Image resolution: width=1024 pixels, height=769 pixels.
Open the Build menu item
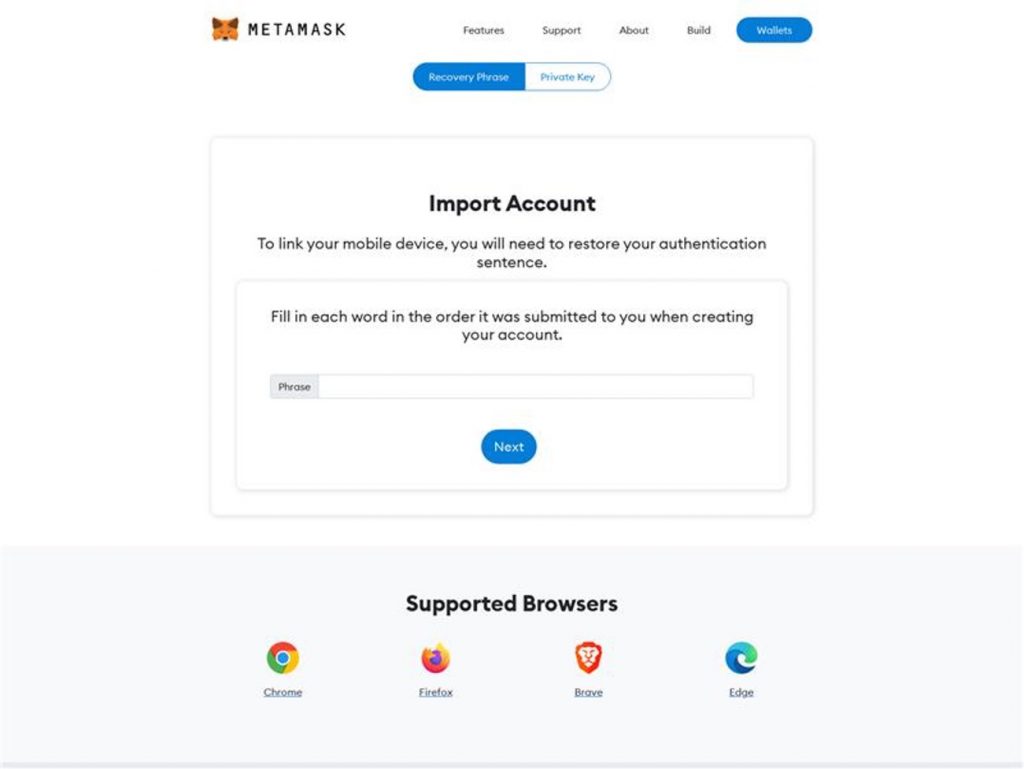[698, 30]
